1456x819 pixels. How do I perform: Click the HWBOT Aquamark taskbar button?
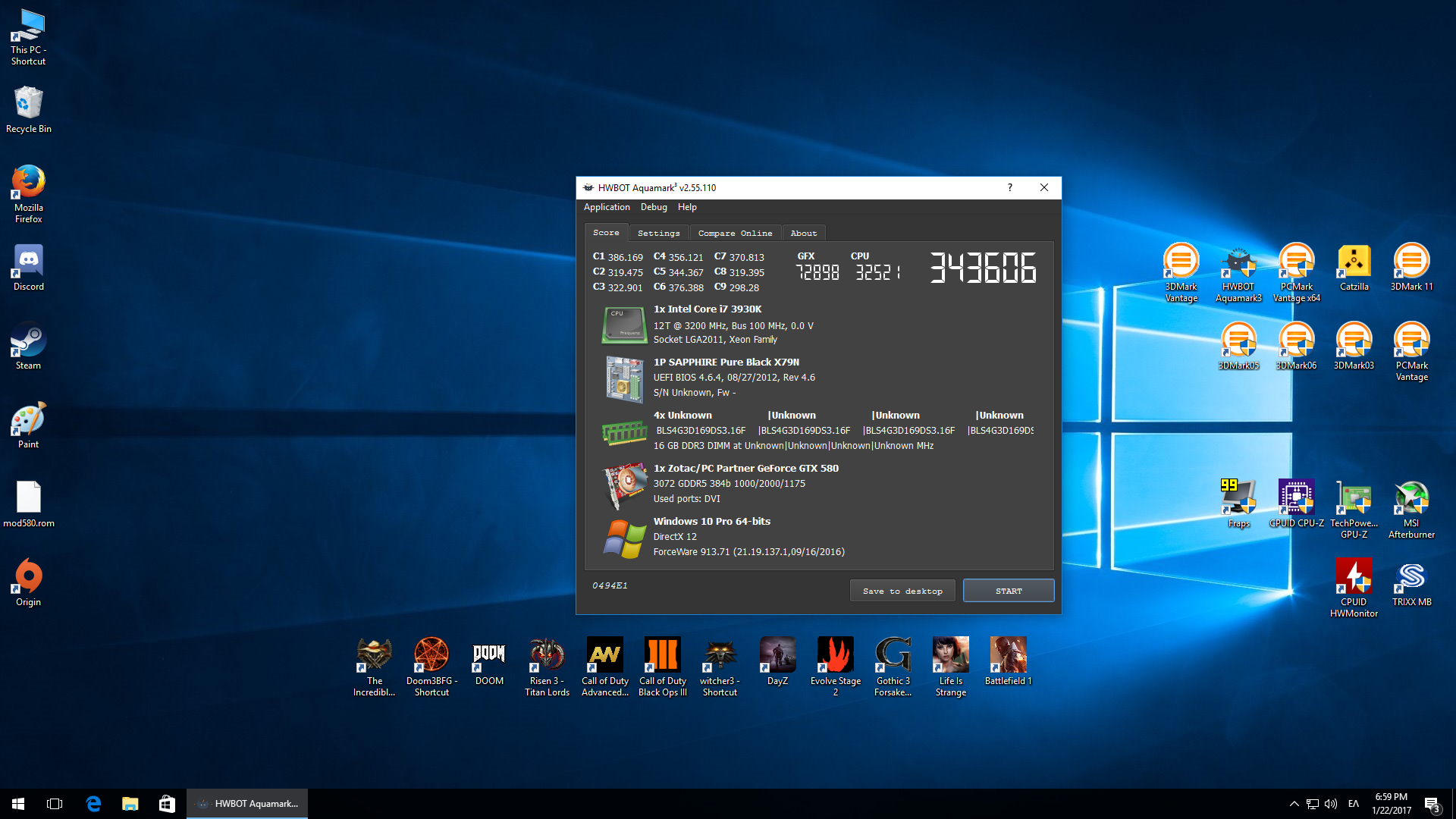click(x=247, y=804)
